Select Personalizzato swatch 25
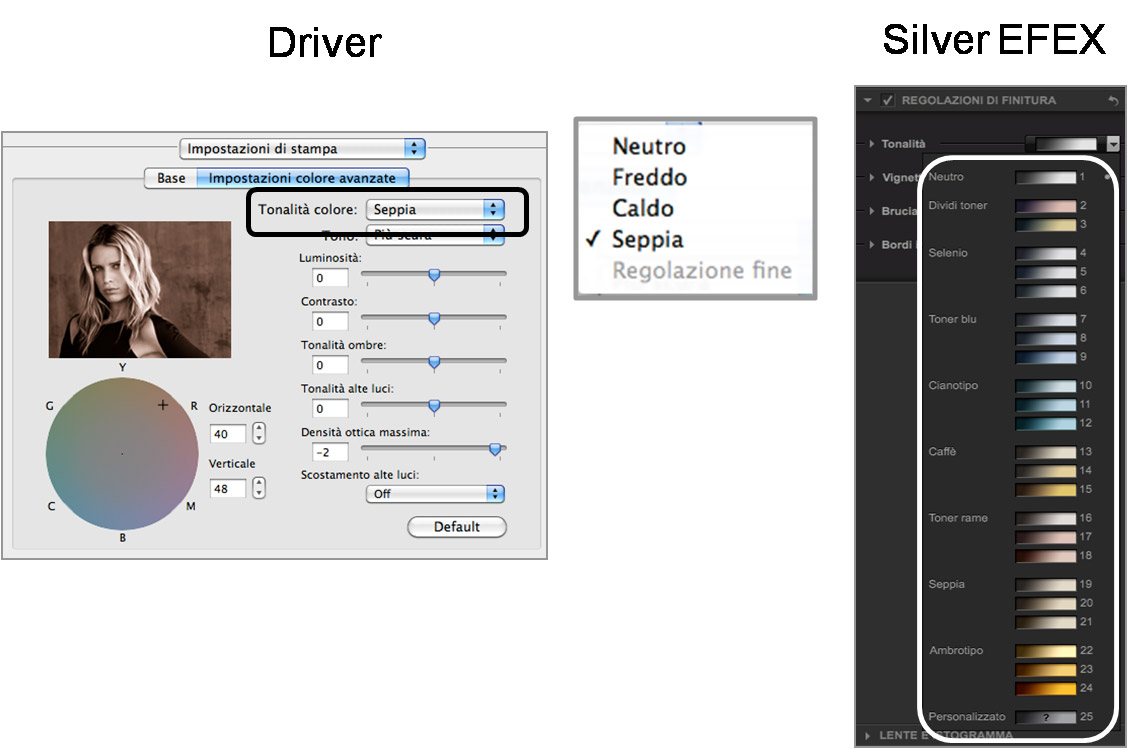The image size is (1131, 749). pos(1045,717)
